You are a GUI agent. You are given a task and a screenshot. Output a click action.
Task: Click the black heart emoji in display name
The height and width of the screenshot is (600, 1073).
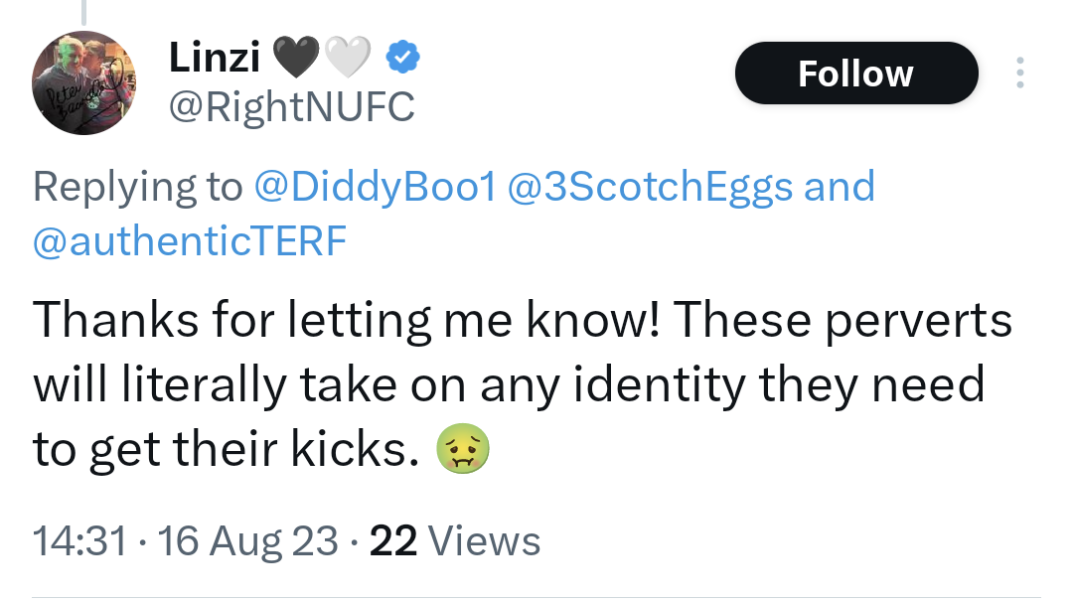(295, 55)
